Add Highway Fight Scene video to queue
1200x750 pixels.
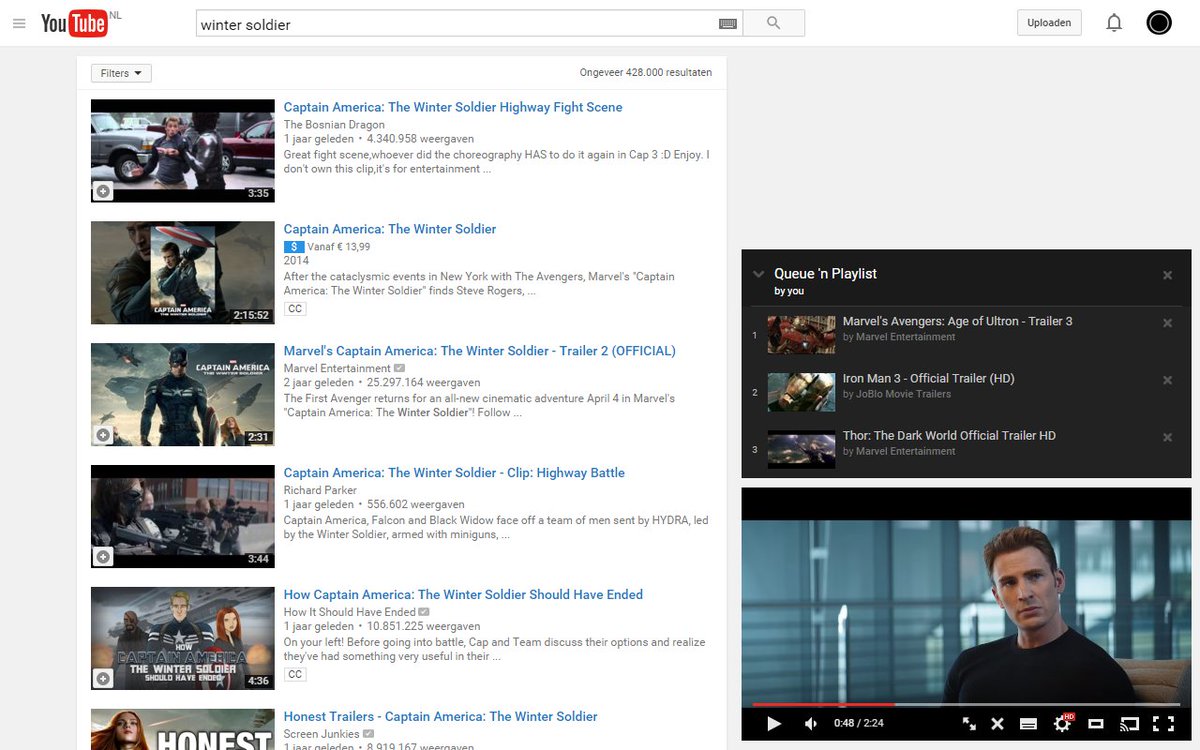click(103, 191)
